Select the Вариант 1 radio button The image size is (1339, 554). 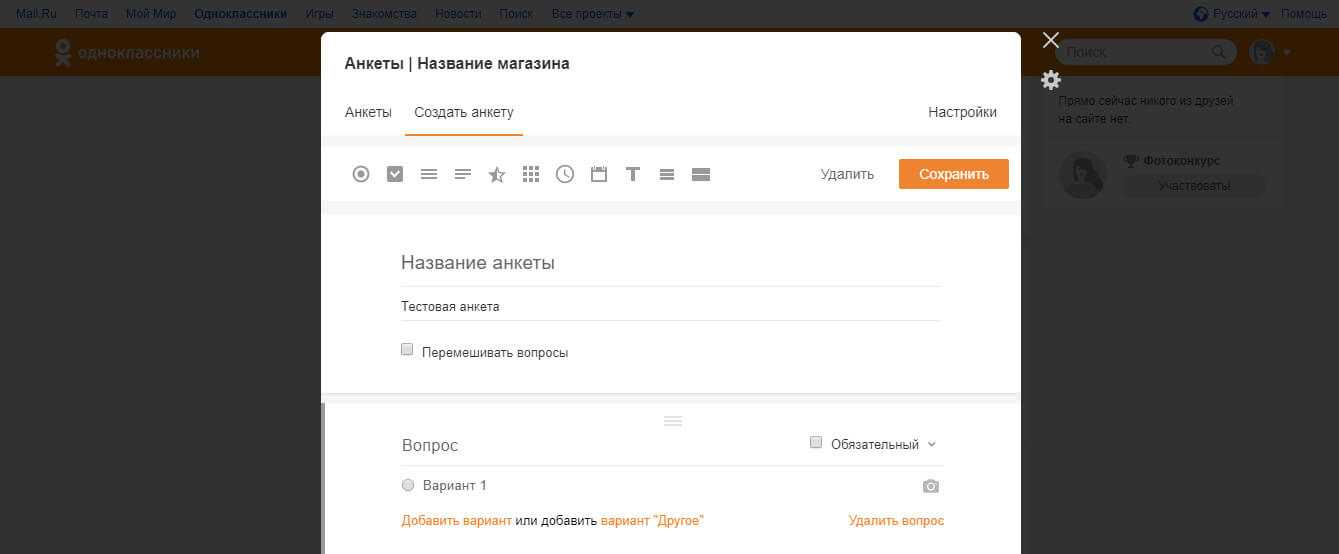(x=407, y=485)
